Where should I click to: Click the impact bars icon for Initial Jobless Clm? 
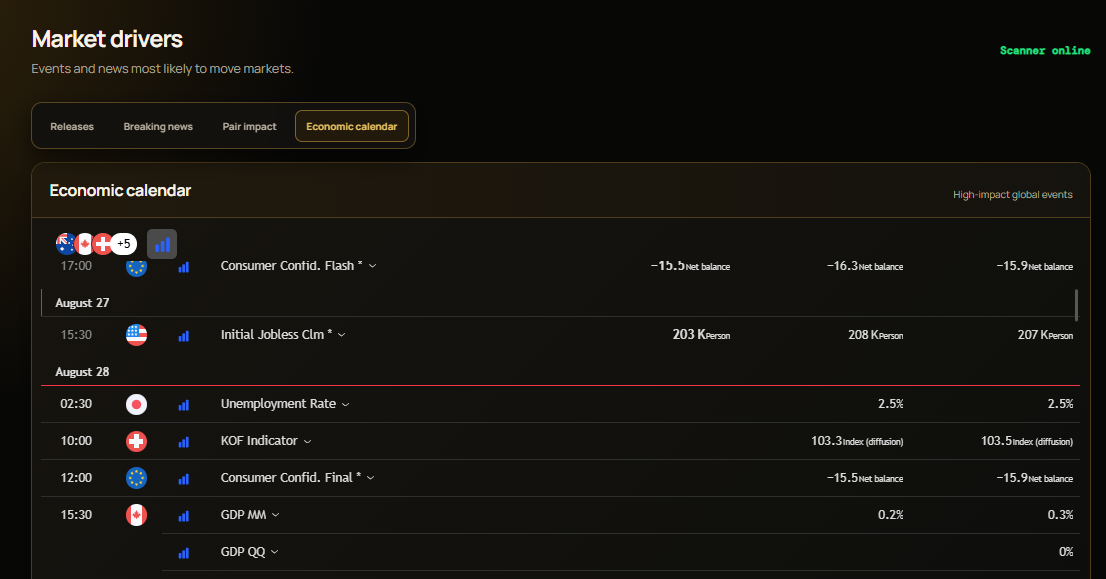pos(183,336)
